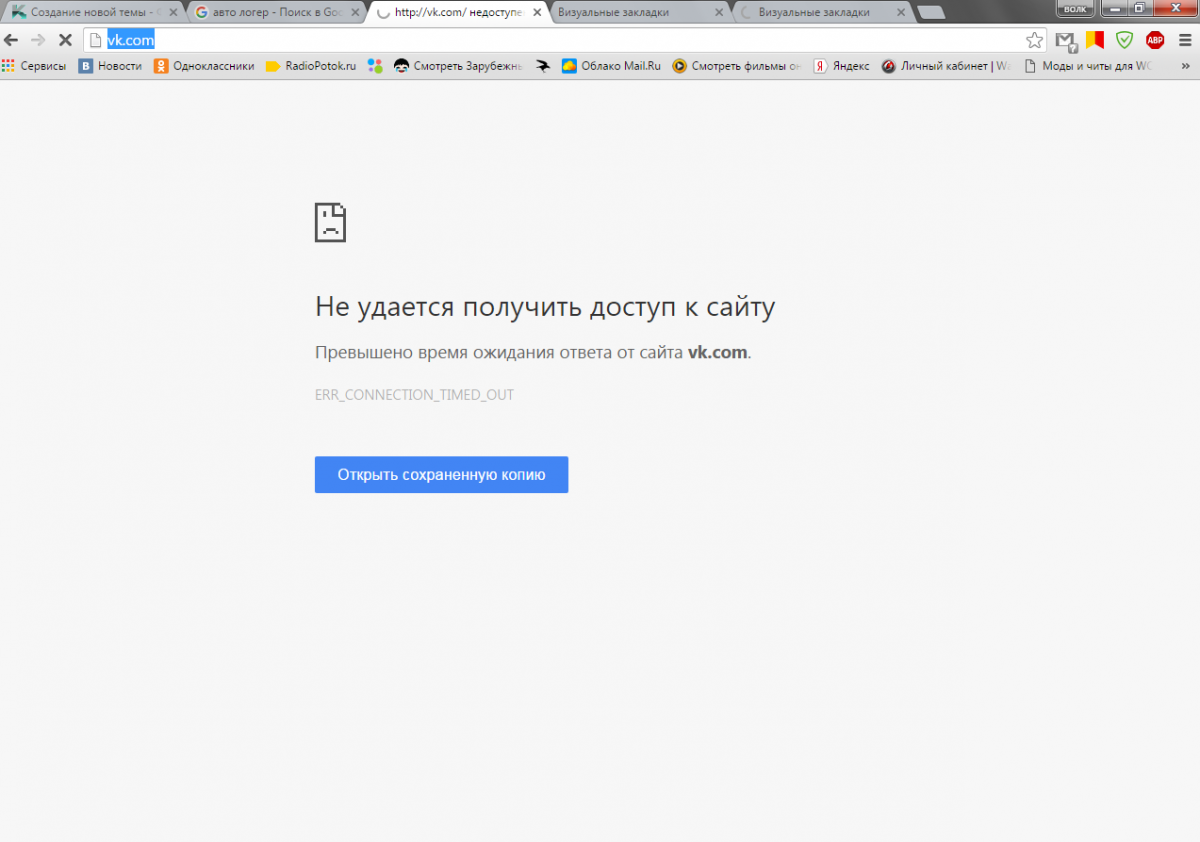Close the авто логер search tab
1200x842 pixels.
click(x=353, y=13)
